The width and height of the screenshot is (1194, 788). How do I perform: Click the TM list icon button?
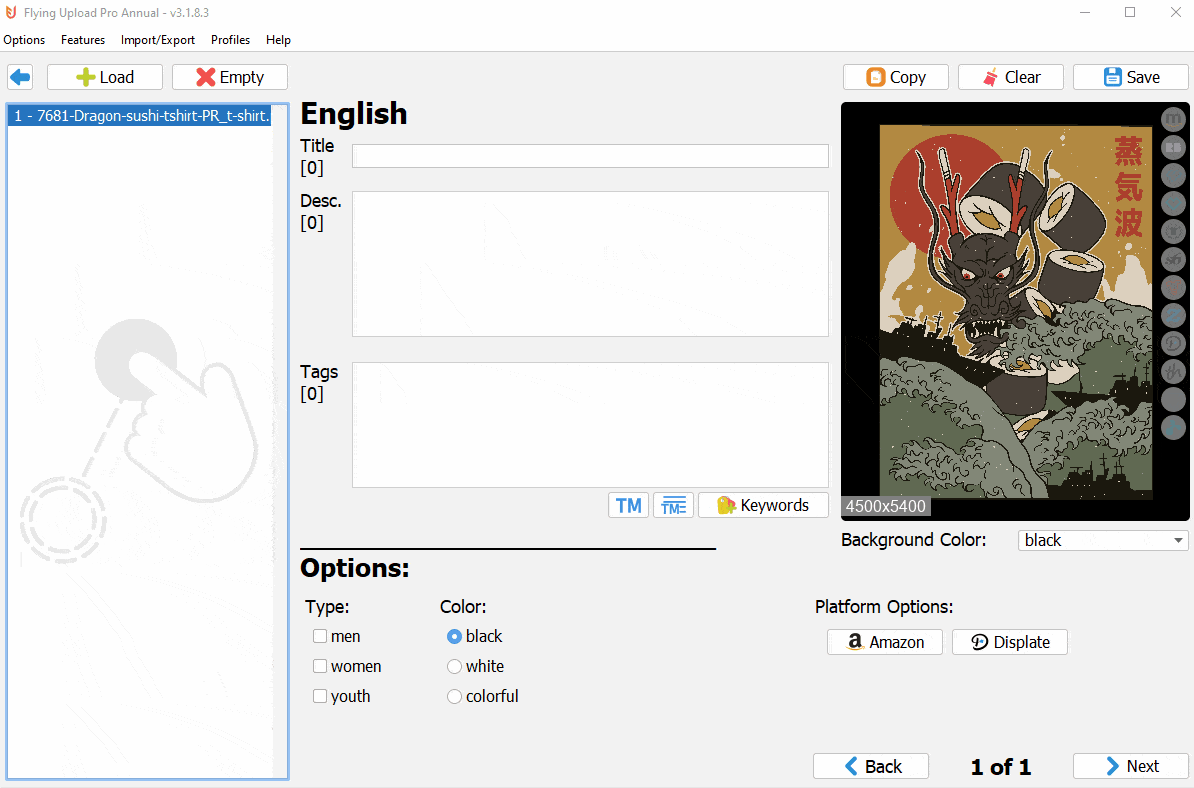tap(673, 506)
